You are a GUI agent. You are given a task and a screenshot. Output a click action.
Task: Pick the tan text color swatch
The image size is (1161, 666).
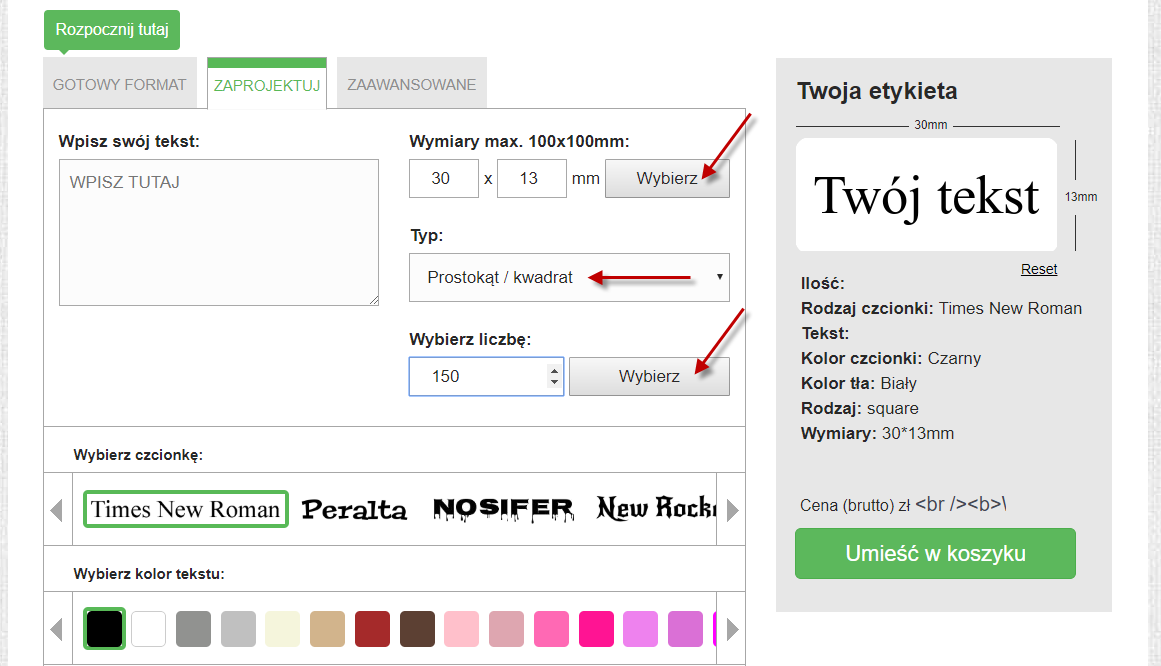click(x=327, y=629)
